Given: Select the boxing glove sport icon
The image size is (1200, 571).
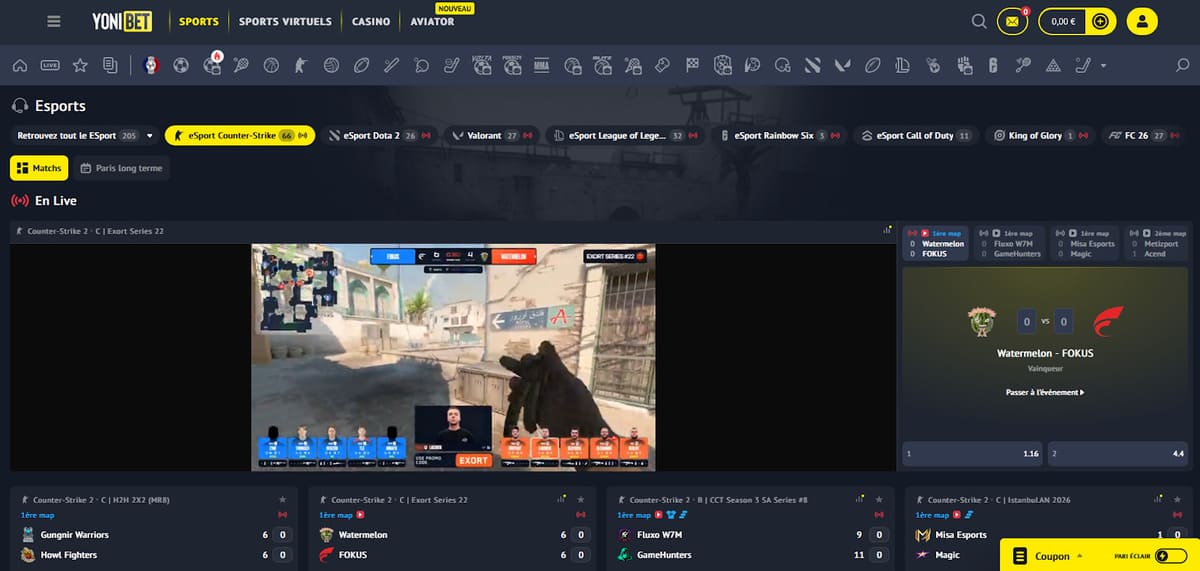Looking at the screenshot, I should 661,66.
